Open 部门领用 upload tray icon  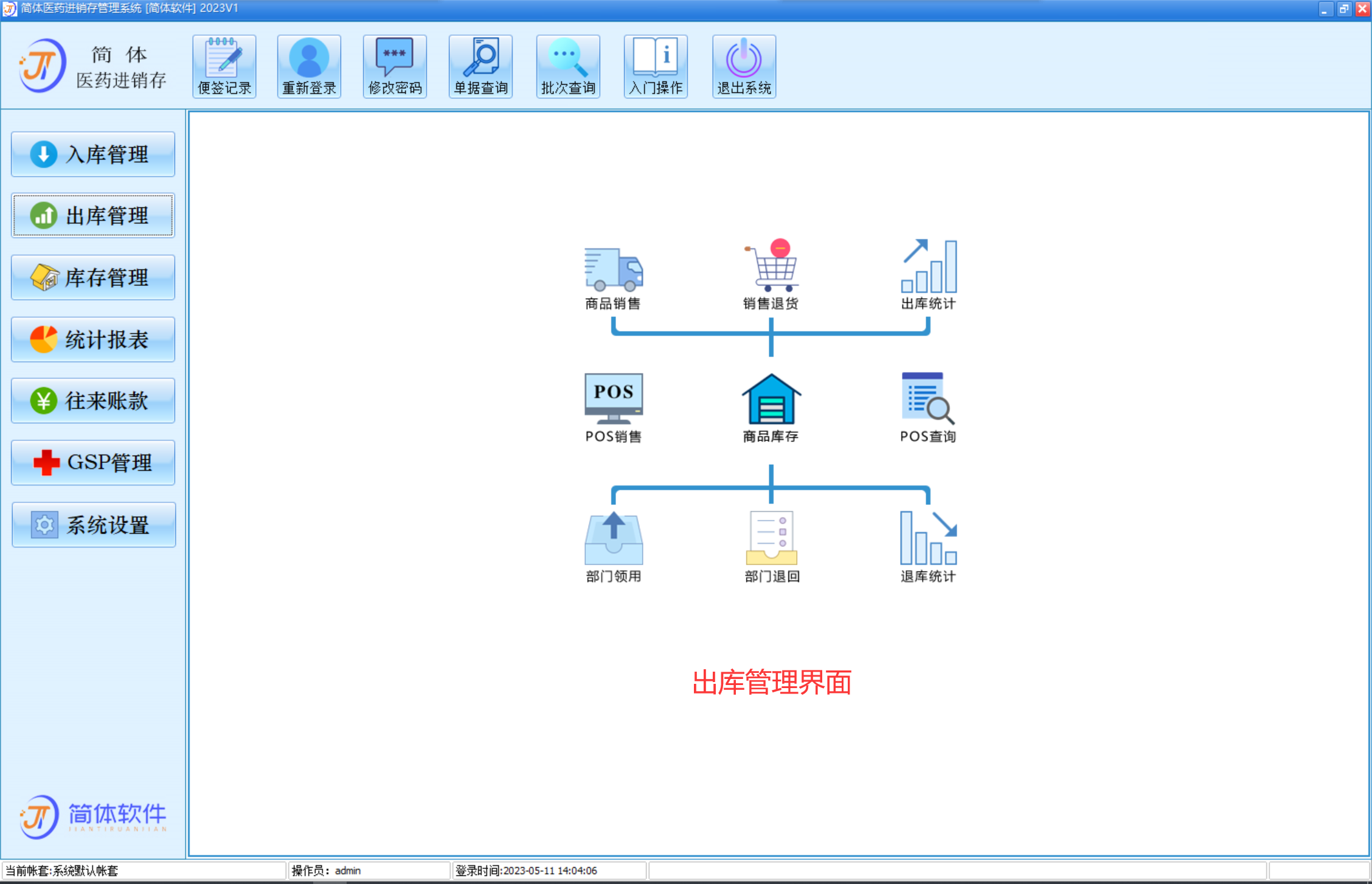(613, 548)
